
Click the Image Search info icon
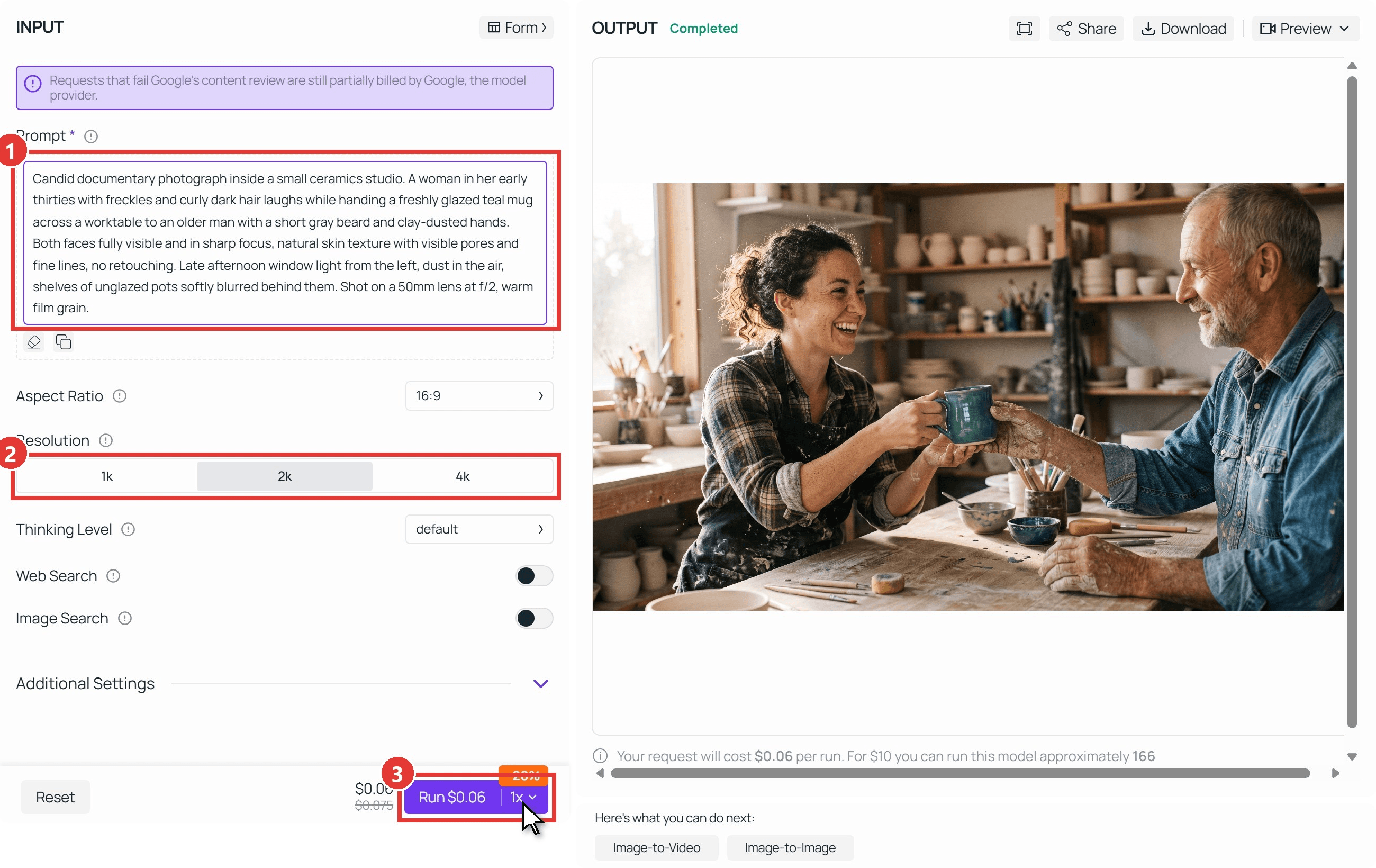(x=124, y=618)
